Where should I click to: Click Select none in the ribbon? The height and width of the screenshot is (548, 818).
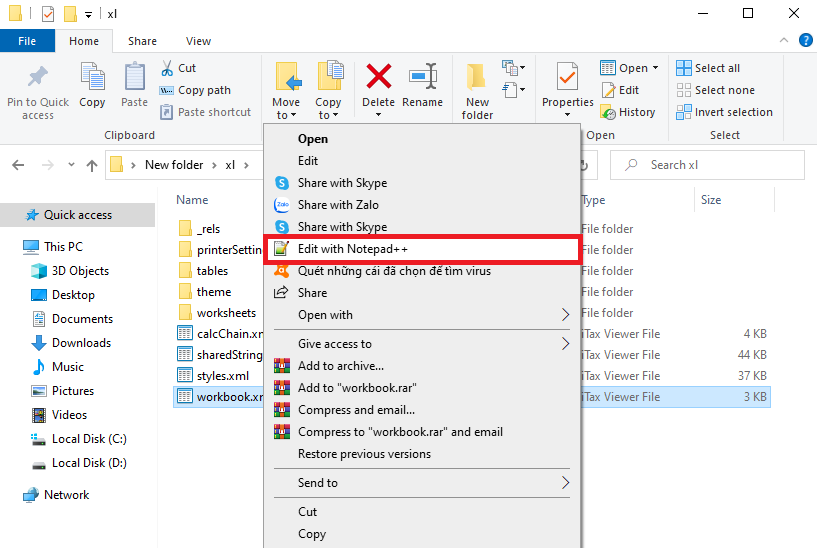tap(715, 90)
